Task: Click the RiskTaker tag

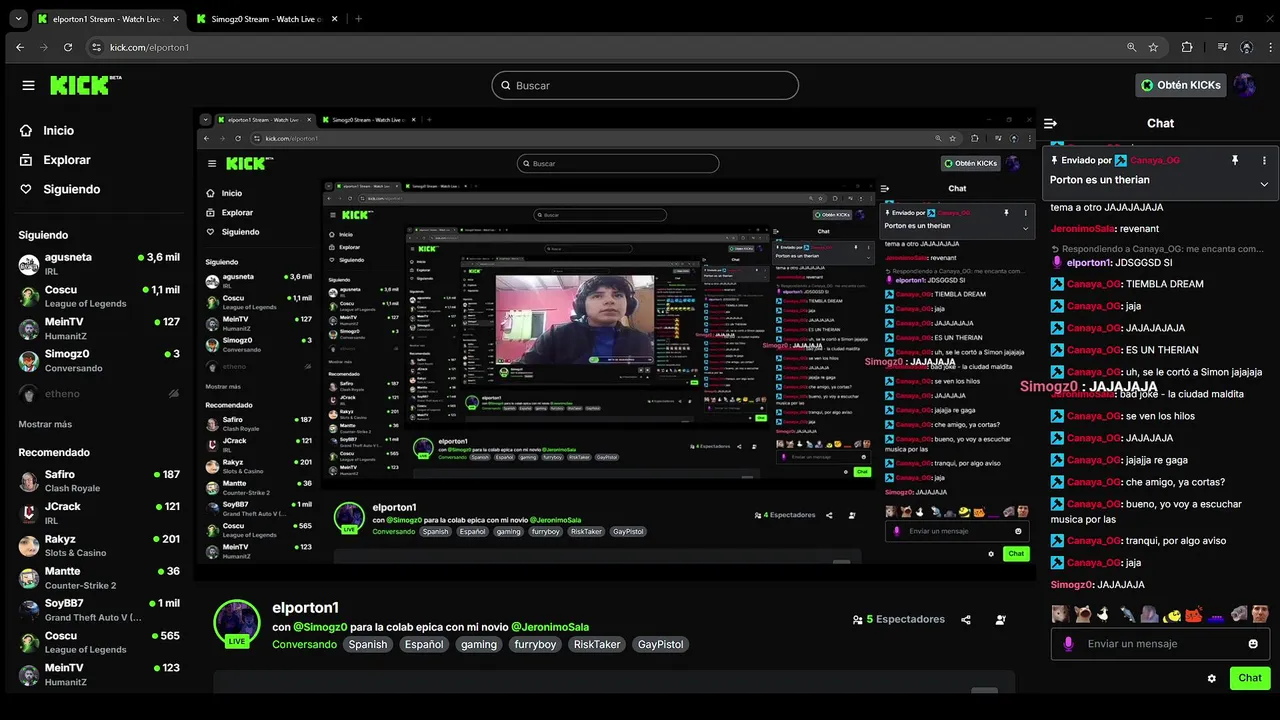Action: point(597,645)
